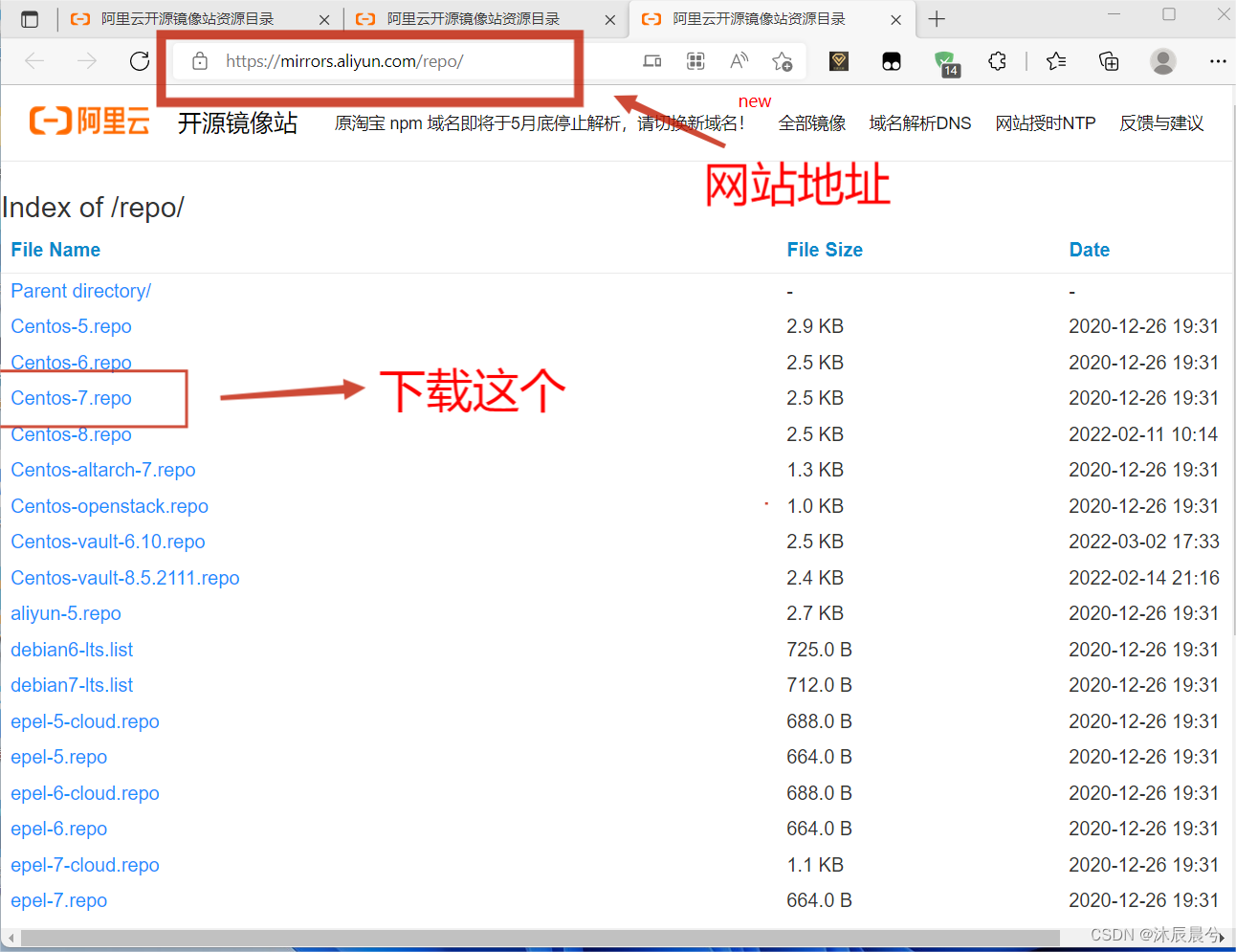The image size is (1236, 952).
Task: Open the apps grid icon in address bar
Action: [x=695, y=61]
